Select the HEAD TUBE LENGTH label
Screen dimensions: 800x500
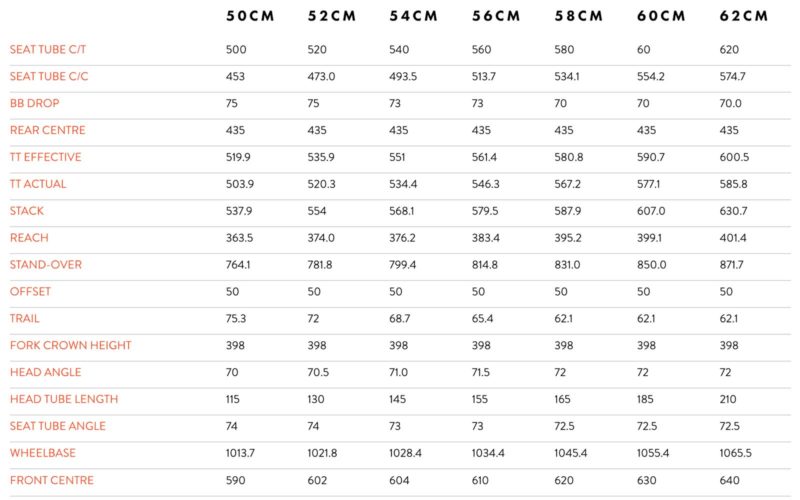[x=64, y=399]
